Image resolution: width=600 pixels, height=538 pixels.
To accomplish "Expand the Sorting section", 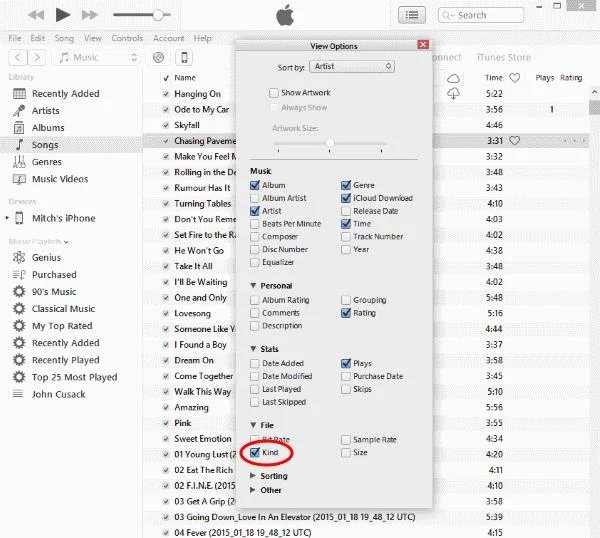I will (253, 476).
